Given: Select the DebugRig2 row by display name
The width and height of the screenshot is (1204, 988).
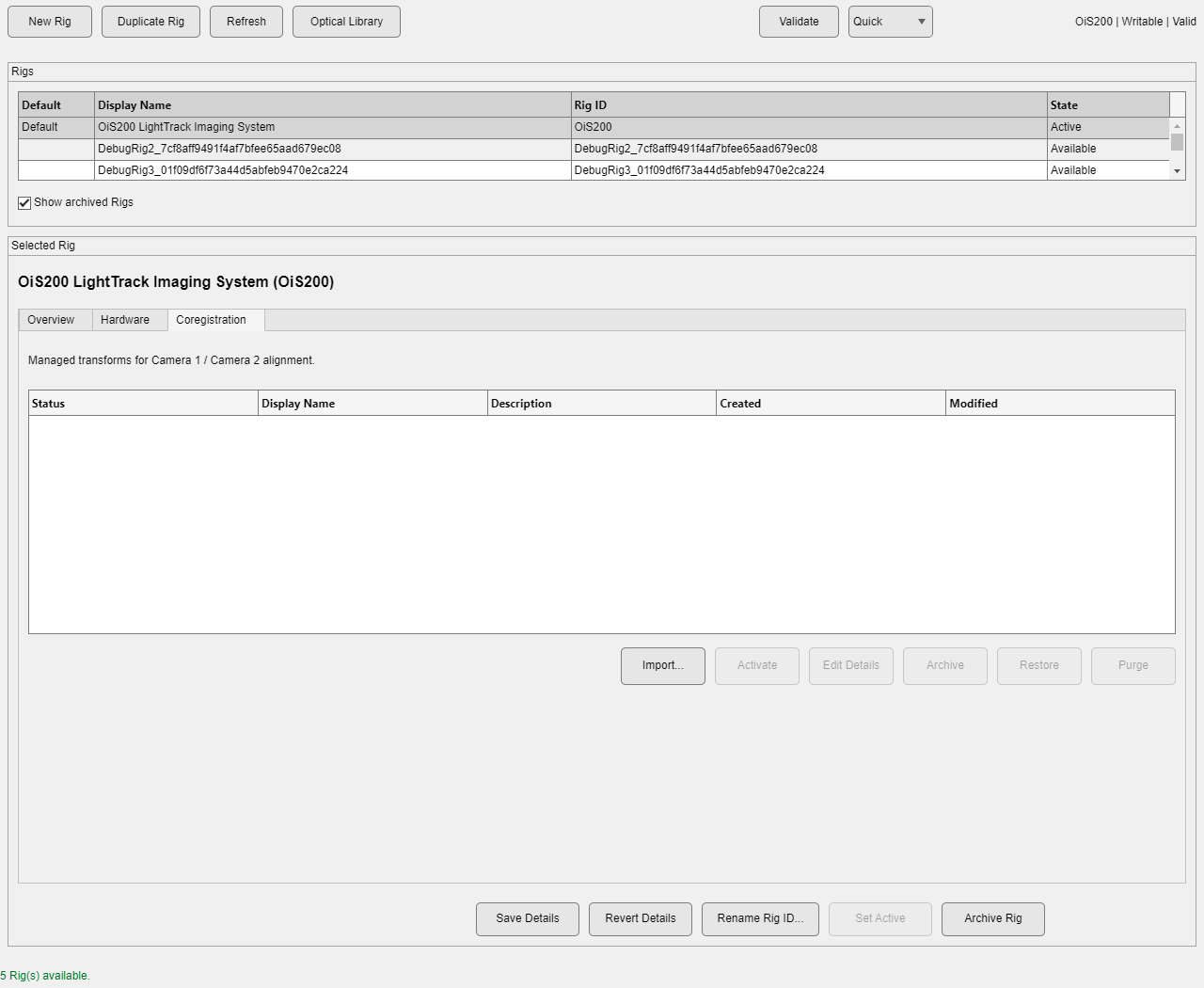Looking at the screenshot, I should pos(332,150).
